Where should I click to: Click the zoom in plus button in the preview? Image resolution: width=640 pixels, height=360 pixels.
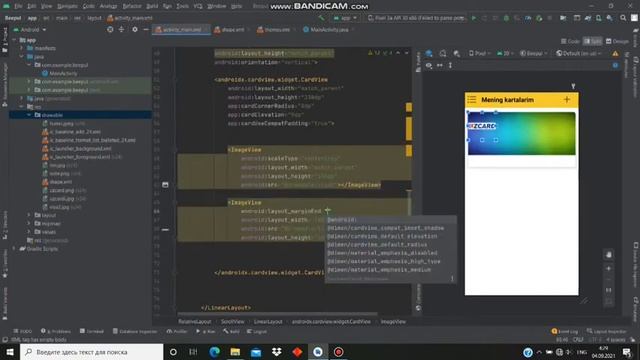[x=609, y=269]
